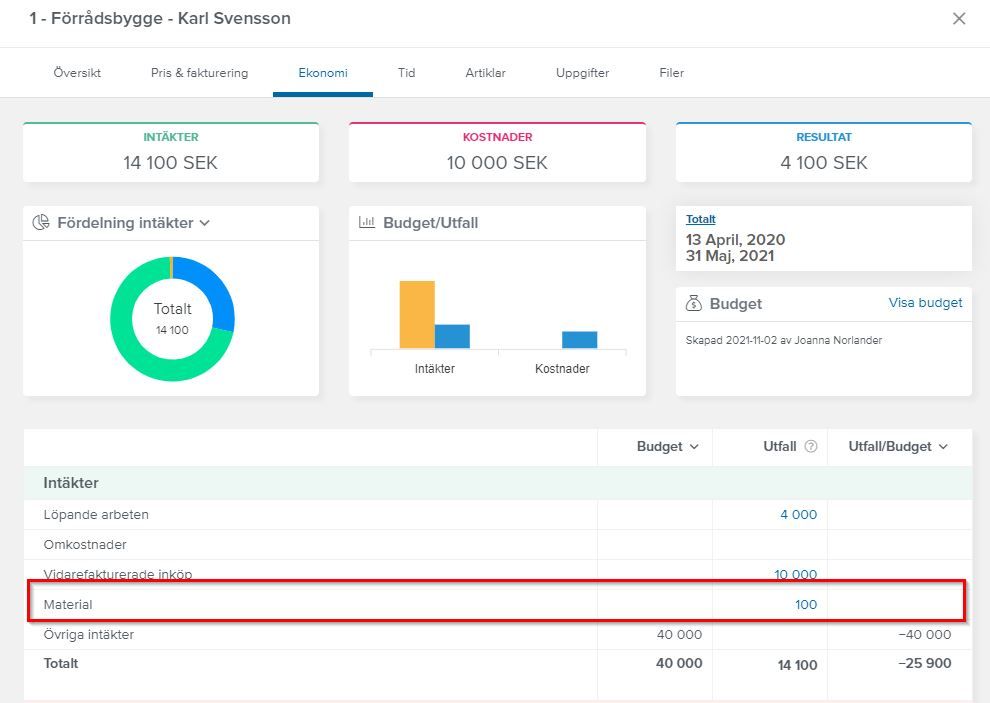Click the money bag Budget icon

[x=693, y=303]
